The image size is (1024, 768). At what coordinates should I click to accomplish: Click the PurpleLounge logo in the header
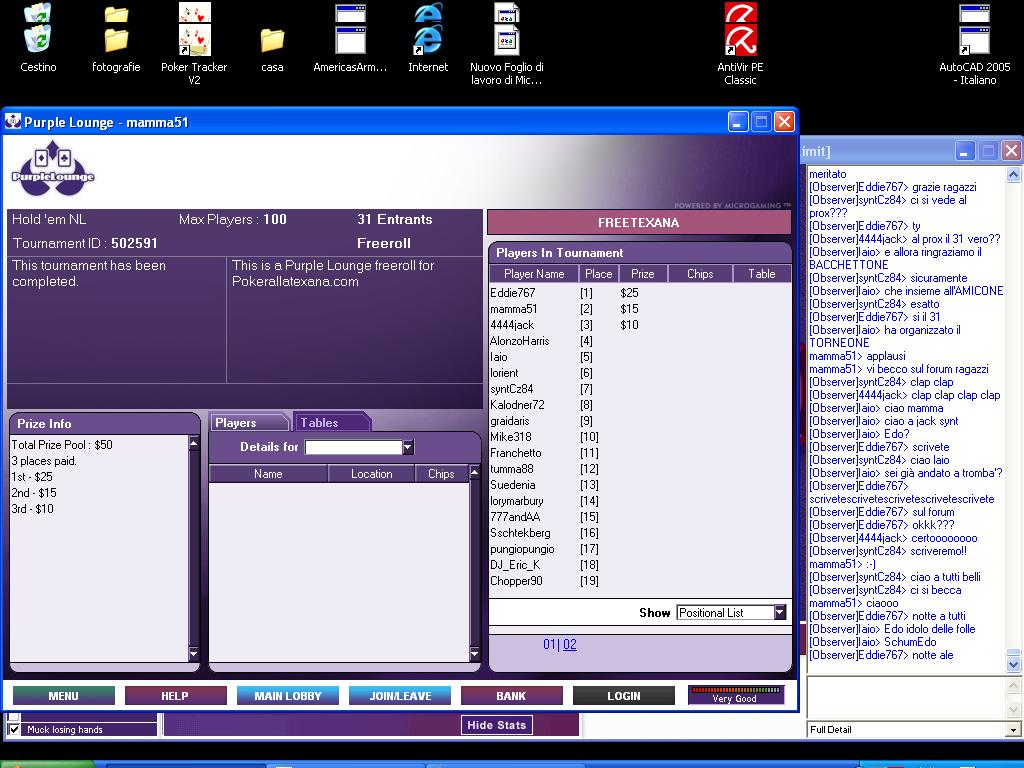53,168
